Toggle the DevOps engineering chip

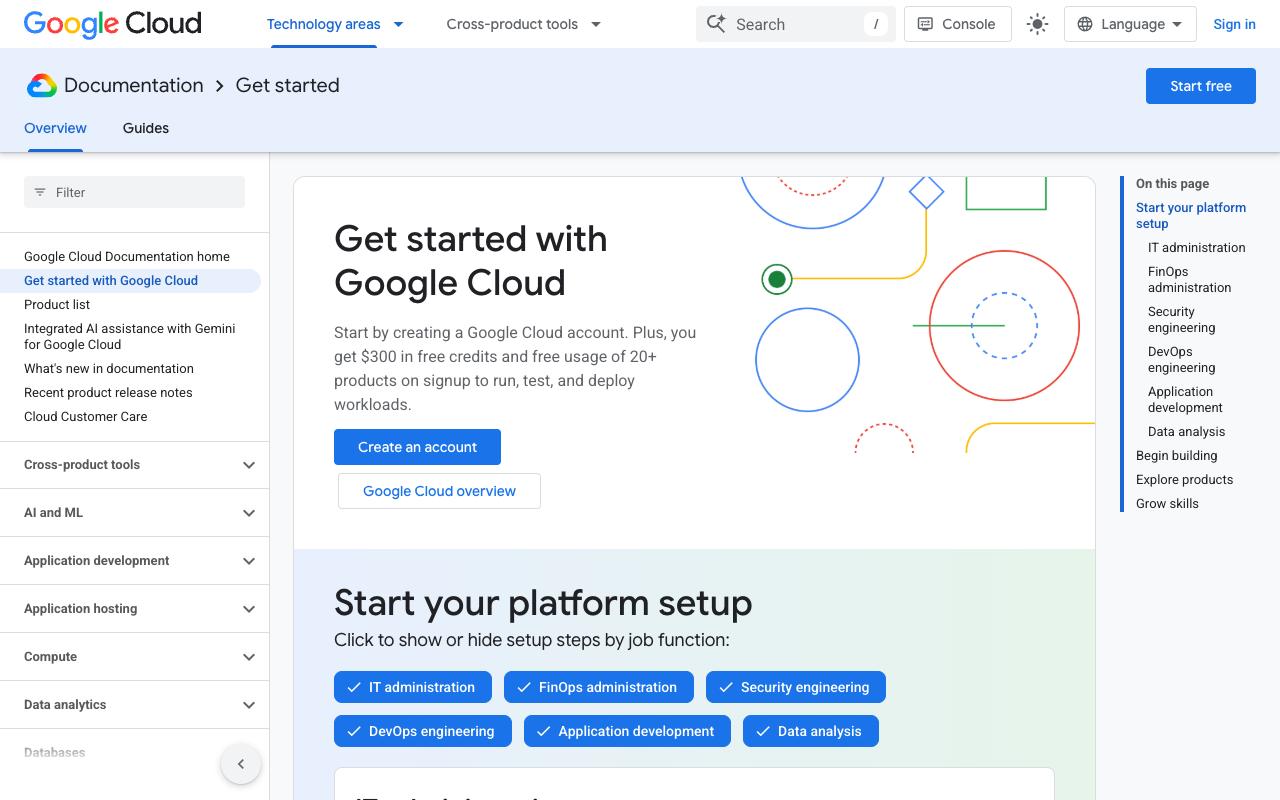point(423,731)
